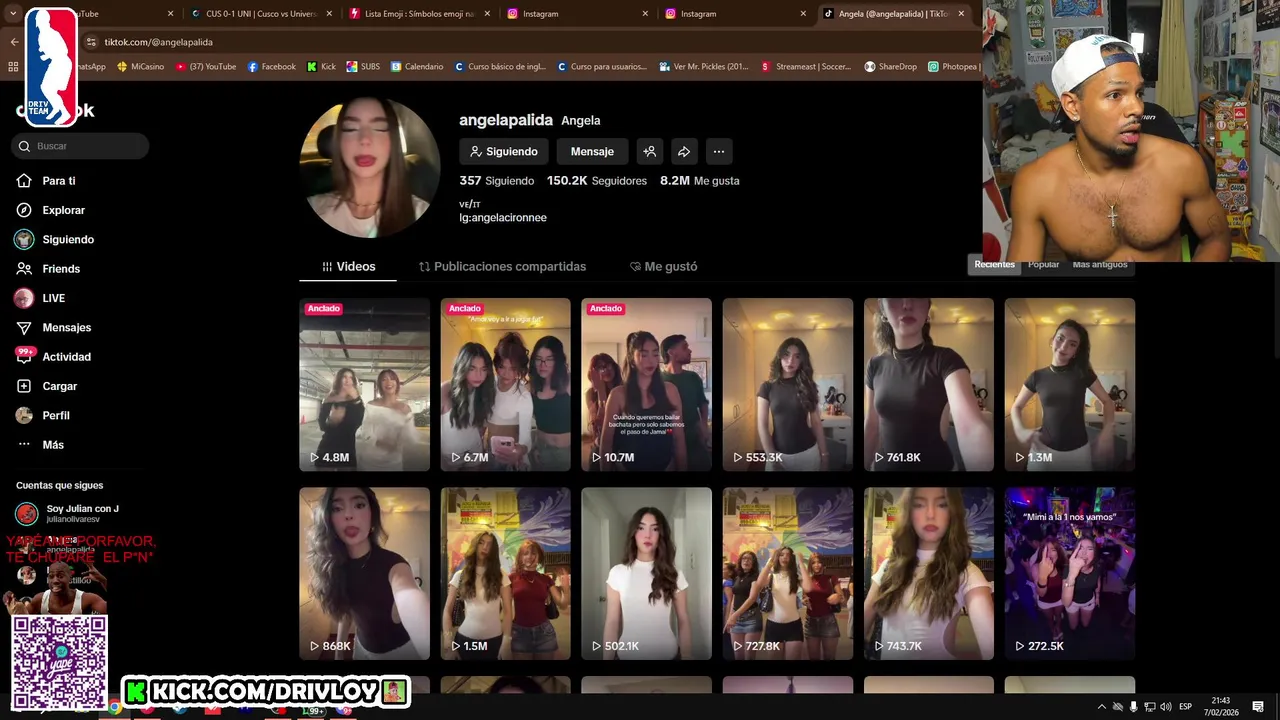Expand the system tray hidden icons arrow
The width and height of the screenshot is (1280, 720).
[x=1101, y=707]
